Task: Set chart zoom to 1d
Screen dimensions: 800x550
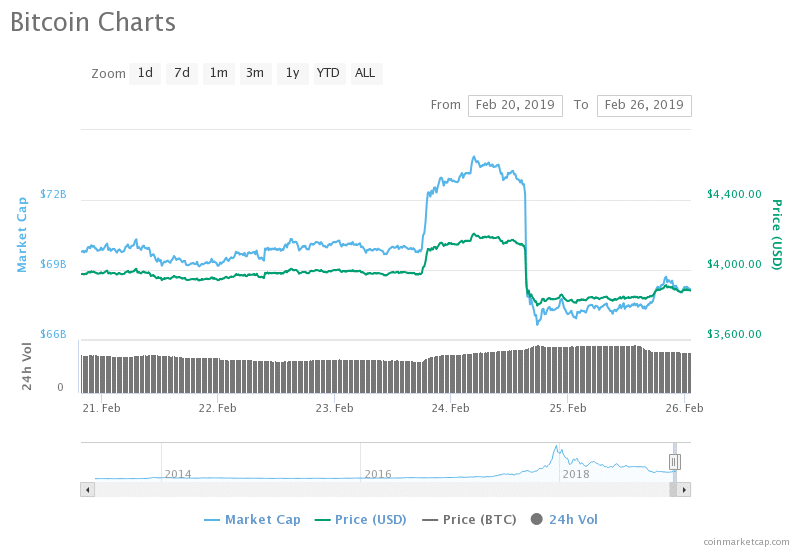Action: coord(145,73)
